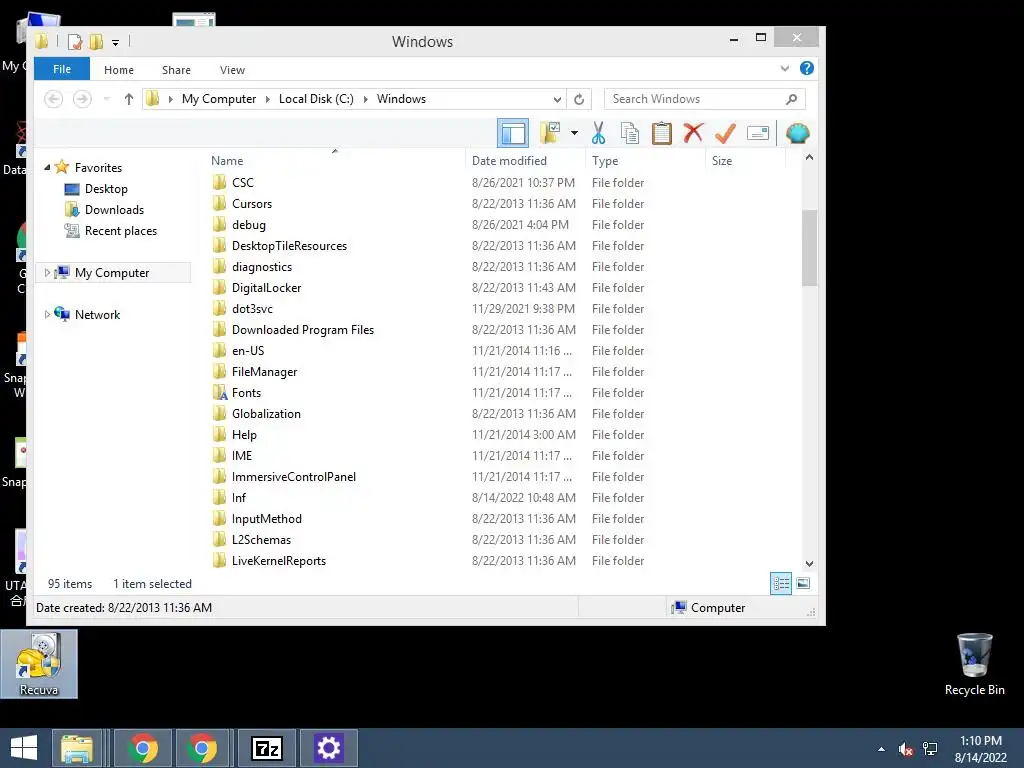Open the Customize Quick Access Toolbar dropdown
Viewport: 1024px width, 768px height.
(x=116, y=43)
